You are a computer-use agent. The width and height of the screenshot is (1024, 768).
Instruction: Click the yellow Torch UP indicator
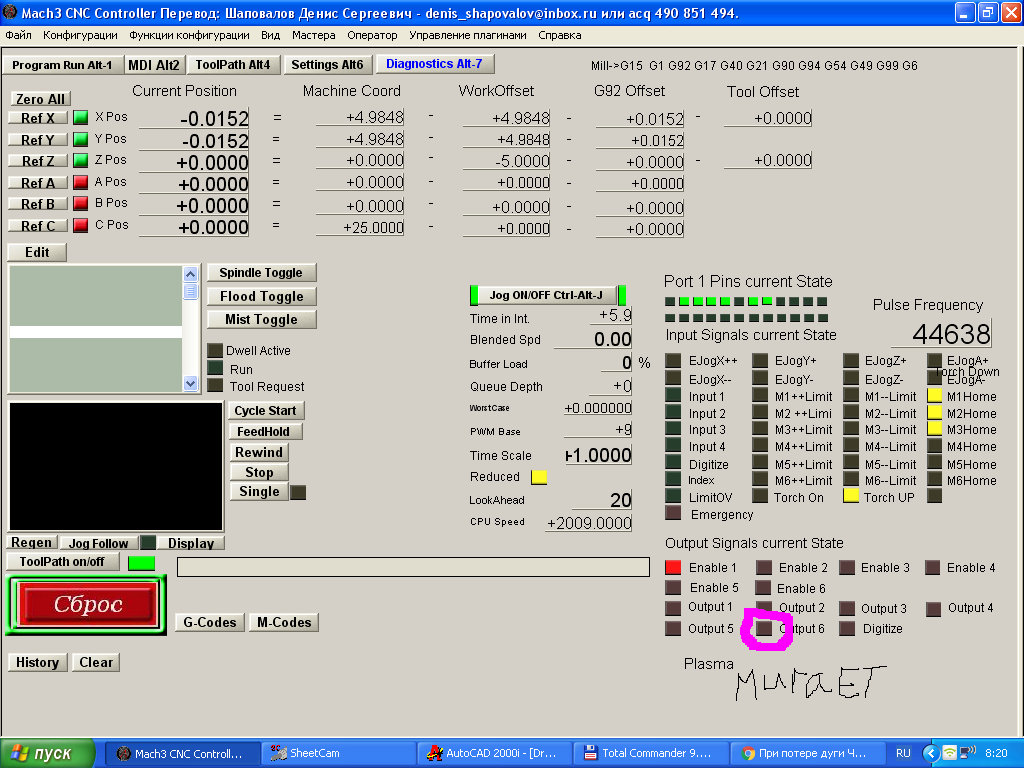coord(852,495)
